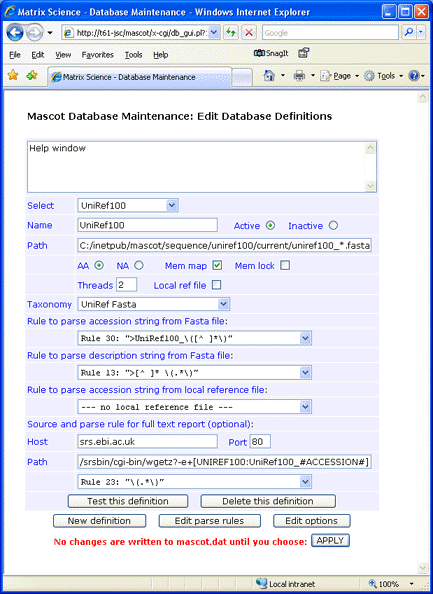This screenshot has width=433, height=594.
Task: Click the fasta file Path field
Action: point(225,245)
